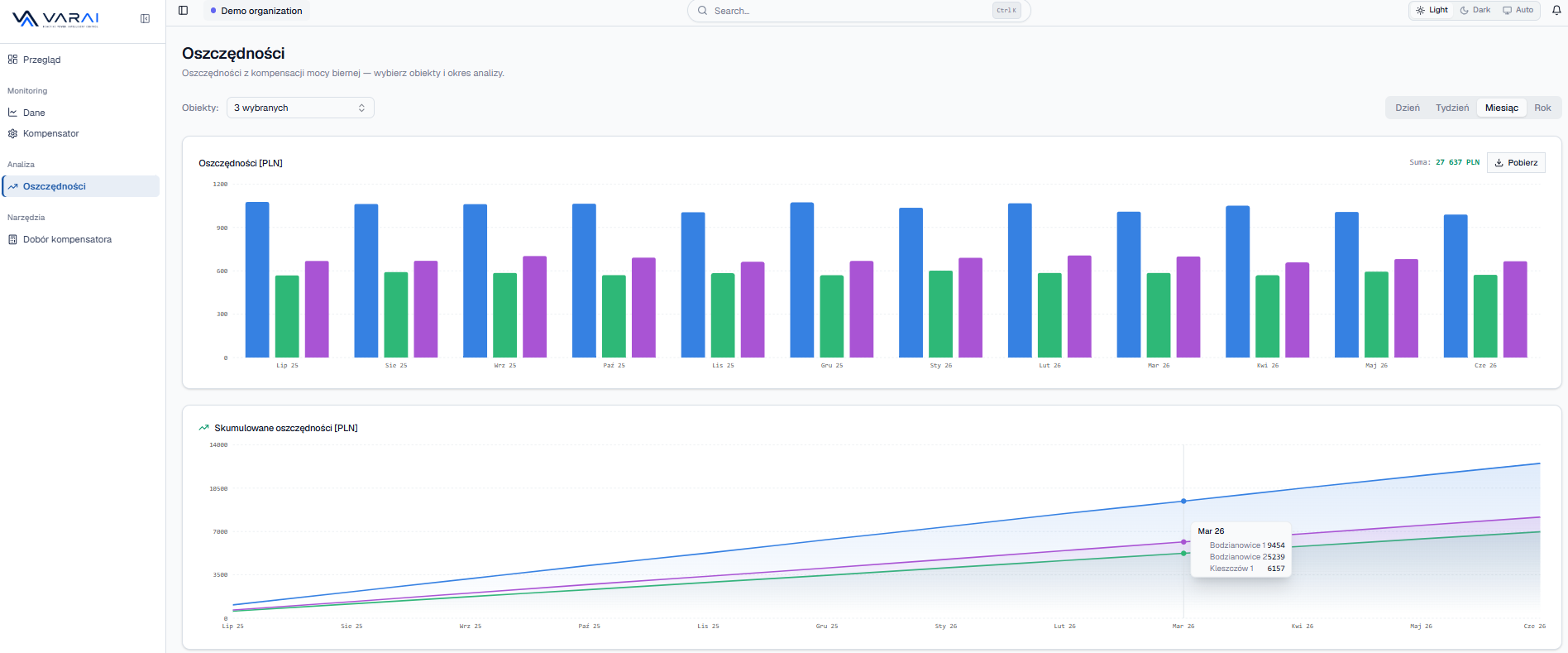
Task: Click the VARAI logo
Action: tap(55, 19)
